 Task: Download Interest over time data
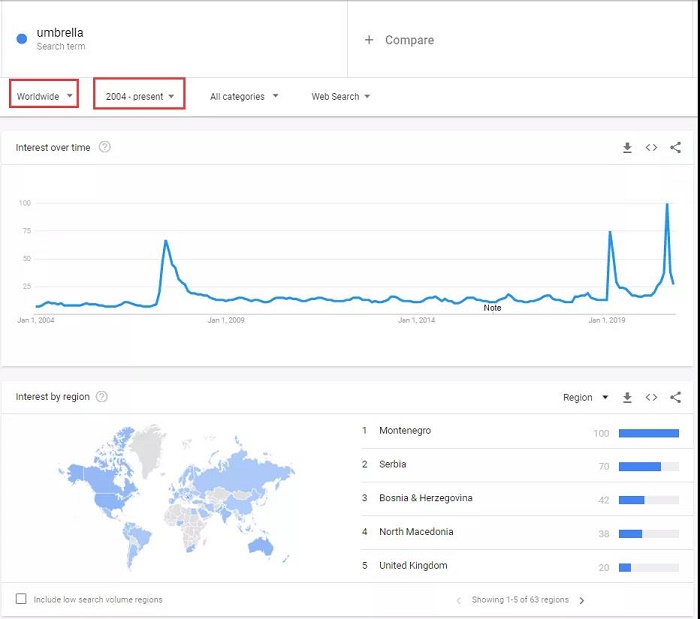pyautogui.click(x=627, y=148)
